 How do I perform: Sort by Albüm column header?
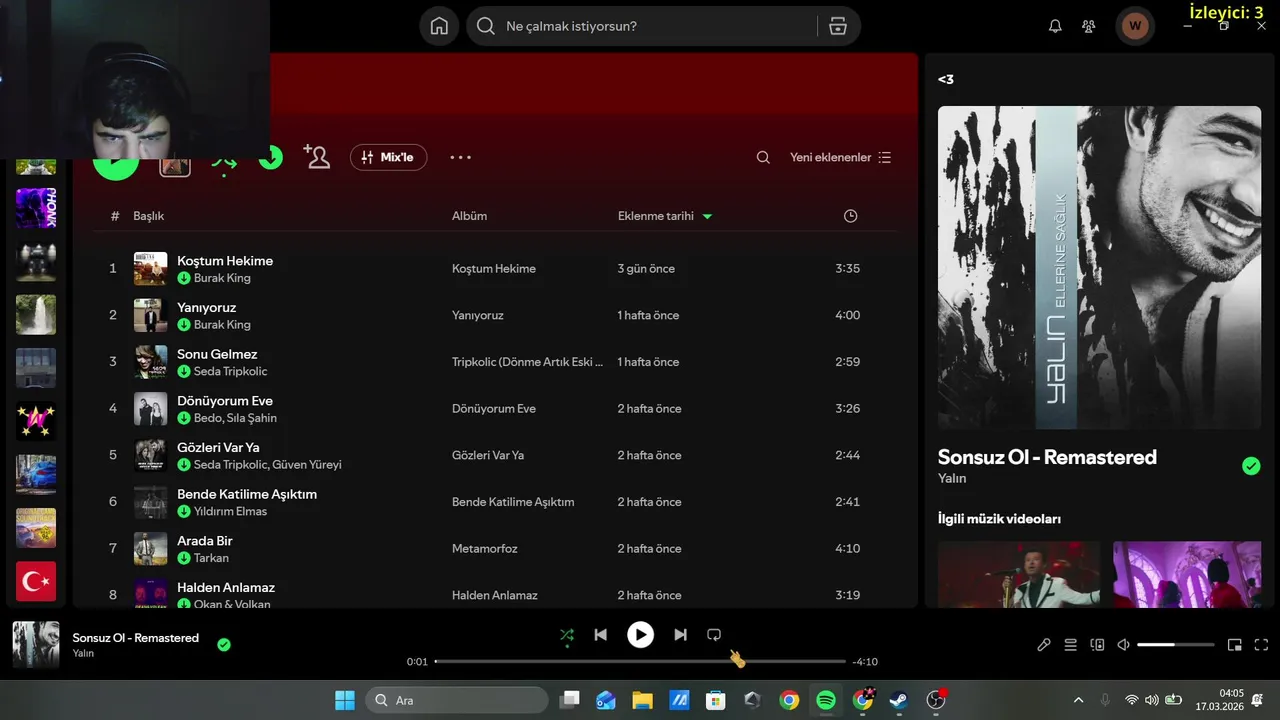click(x=469, y=216)
